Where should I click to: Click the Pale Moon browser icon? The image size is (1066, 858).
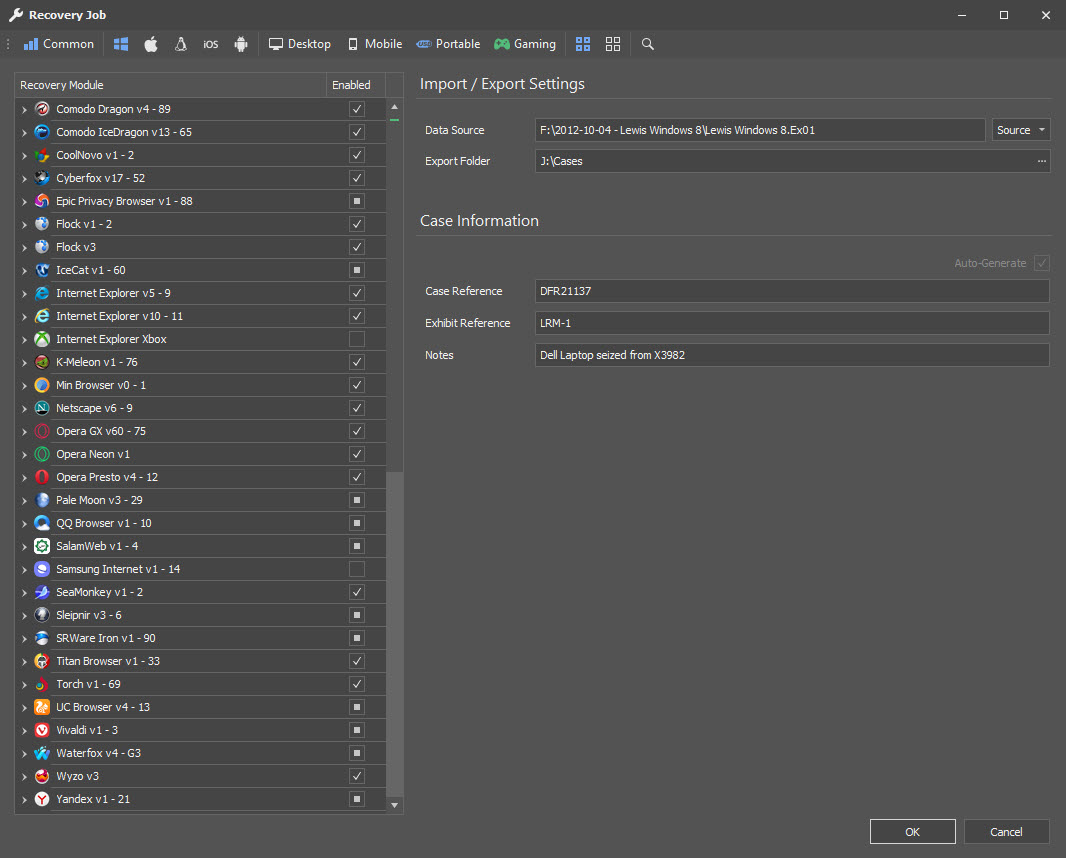[x=42, y=500]
